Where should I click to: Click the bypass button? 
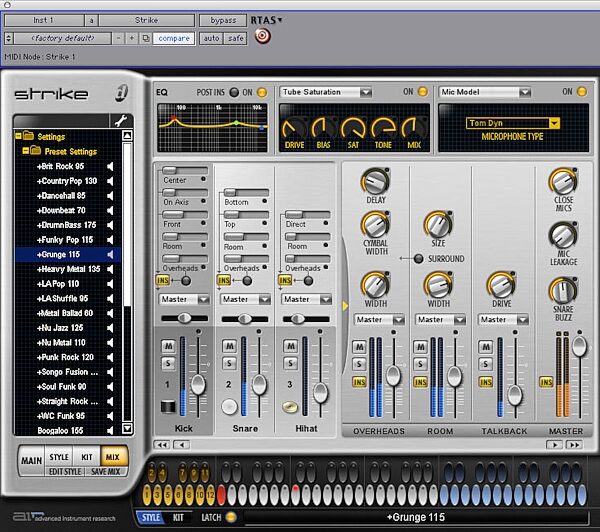pos(223,20)
